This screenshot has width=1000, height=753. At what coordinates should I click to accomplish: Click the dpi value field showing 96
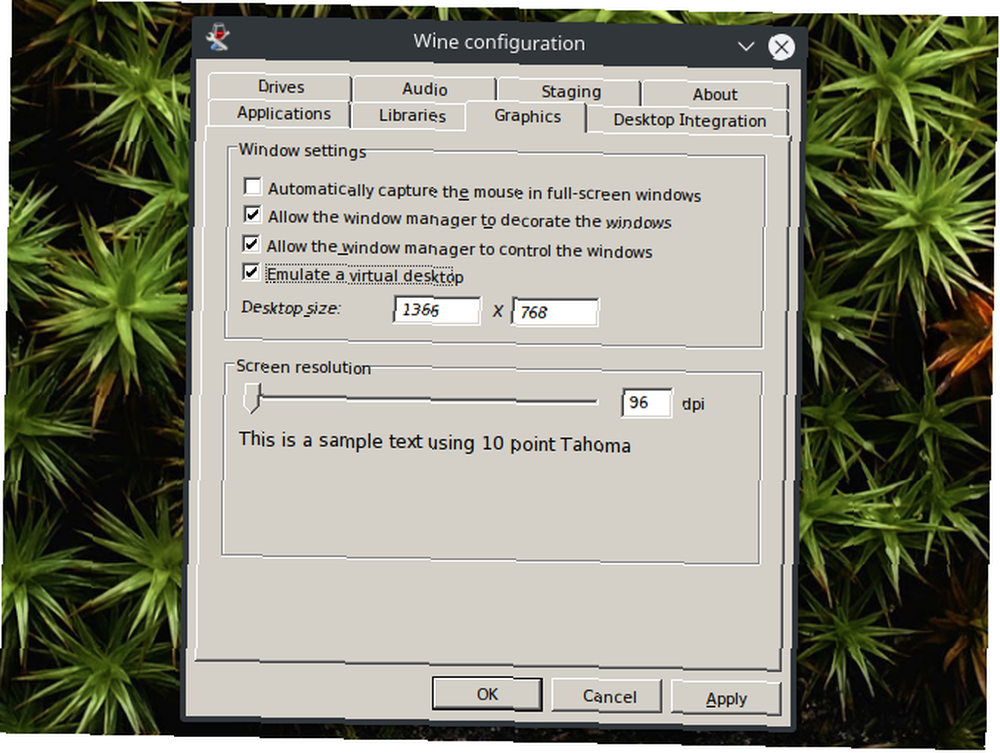(646, 403)
